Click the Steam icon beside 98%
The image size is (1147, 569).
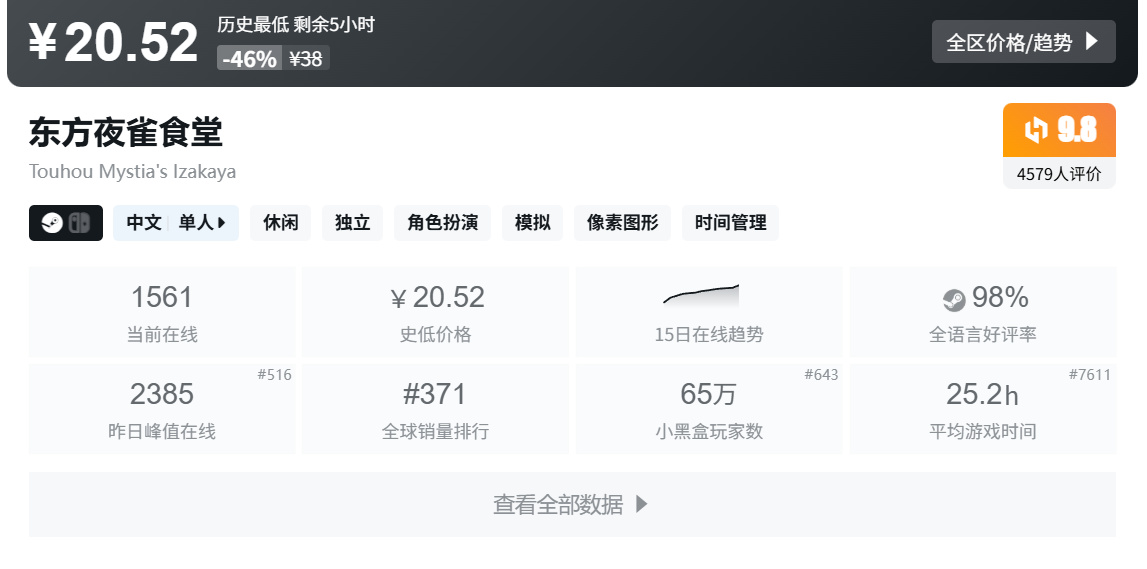(954, 300)
